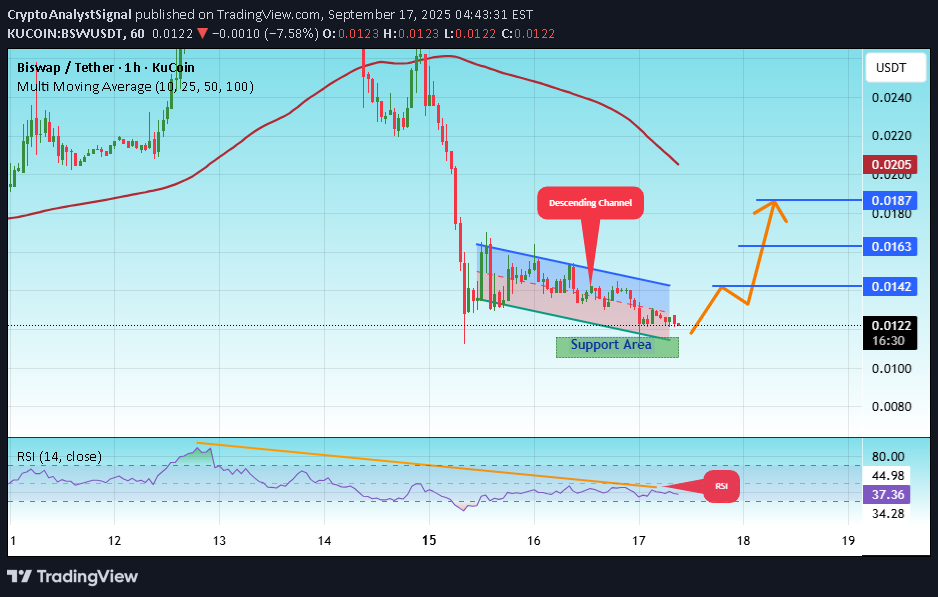This screenshot has width=938, height=597.
Task: Click the 0.0220 price axis label
Action: click(891, 136)
